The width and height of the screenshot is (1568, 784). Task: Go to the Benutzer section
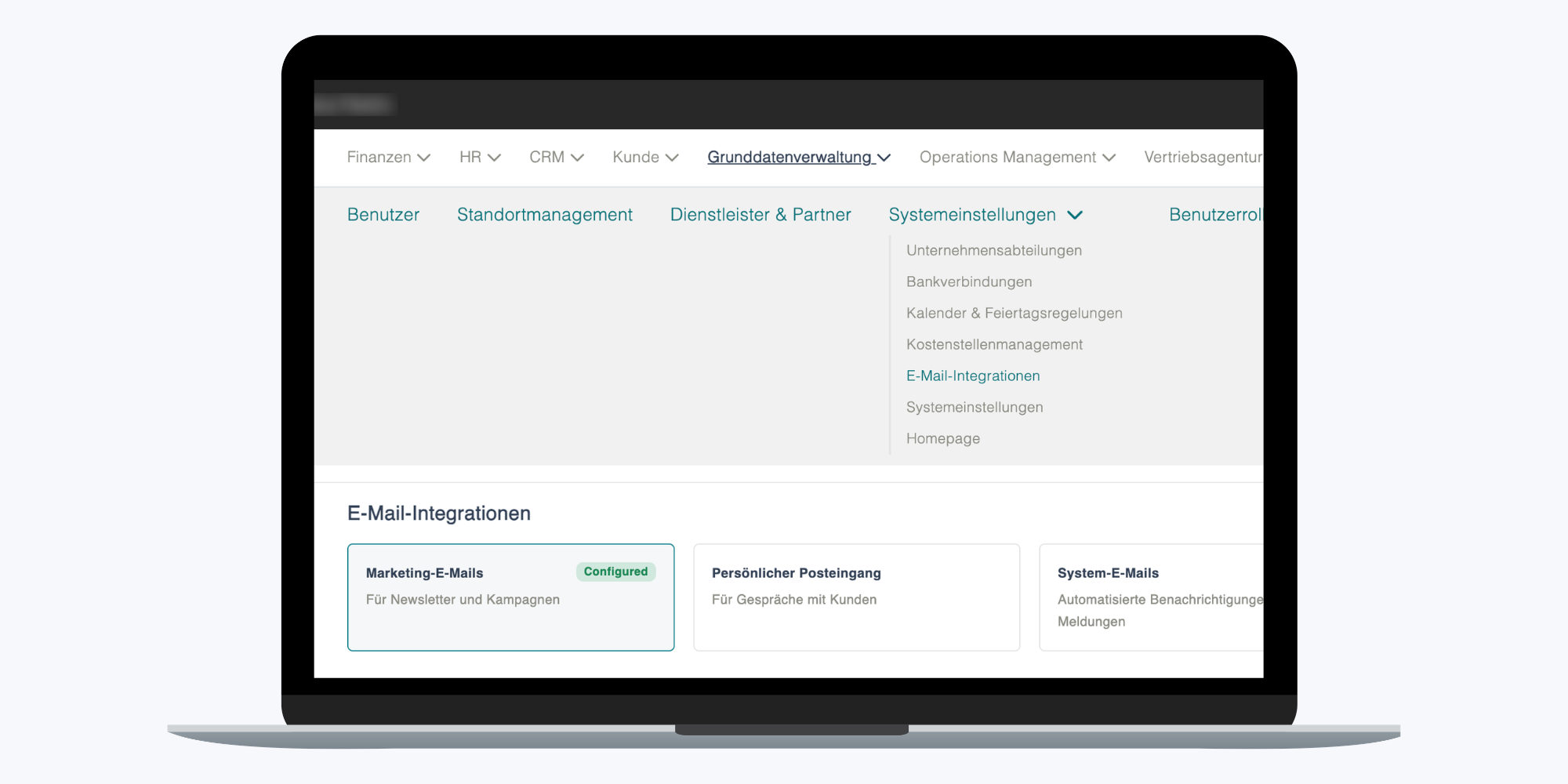(383, 215)
